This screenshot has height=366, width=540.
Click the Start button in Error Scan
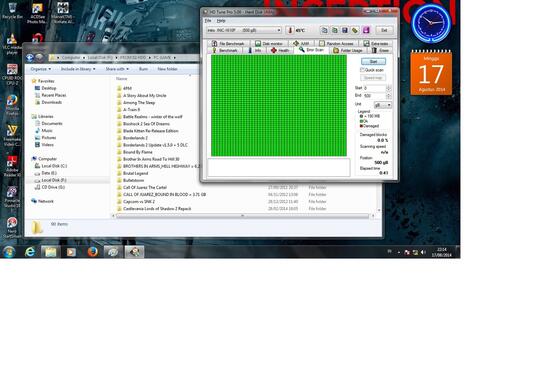pyautogui.click(x=373, y=62)
